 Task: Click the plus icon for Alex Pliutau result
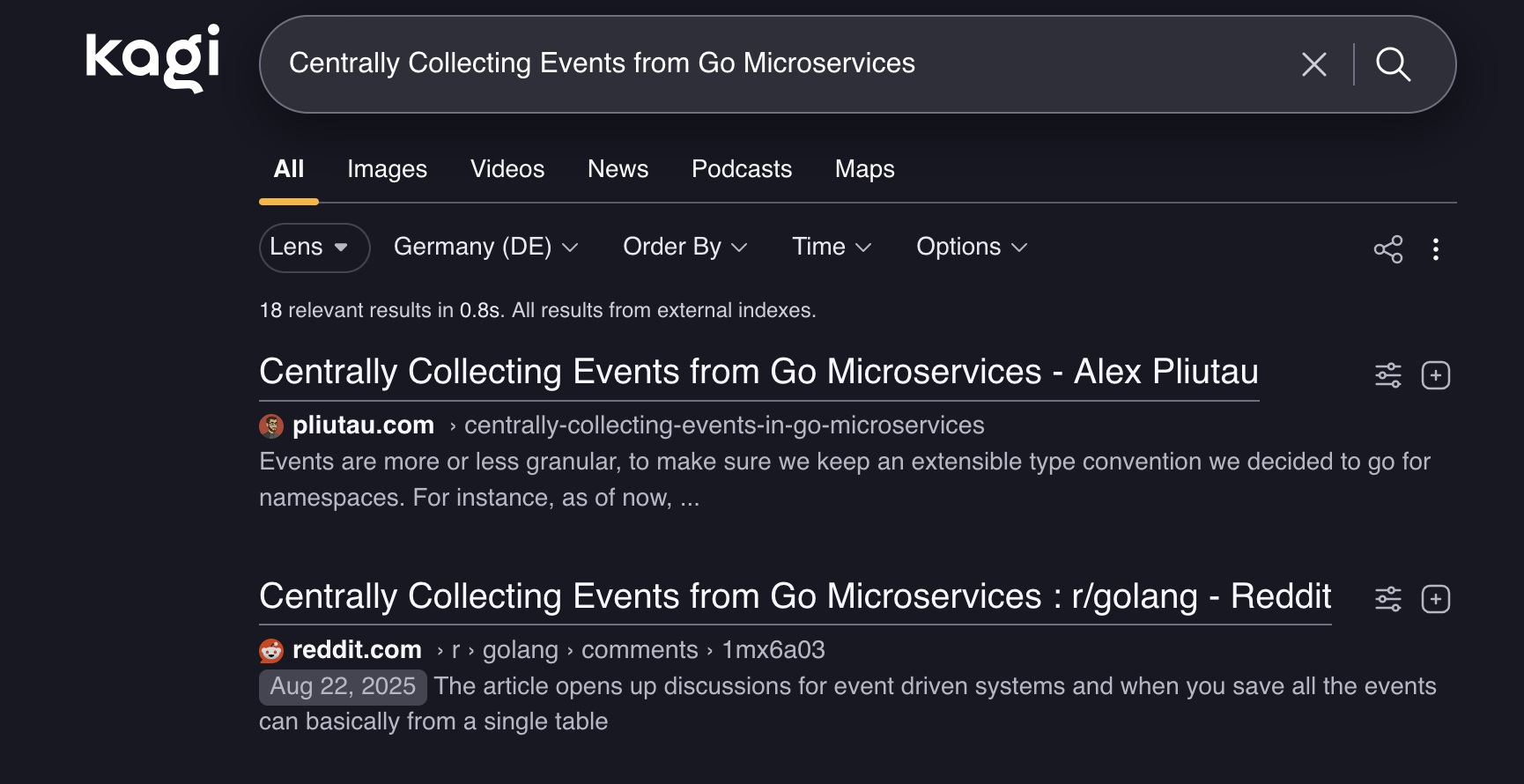tap(1436, 375)
